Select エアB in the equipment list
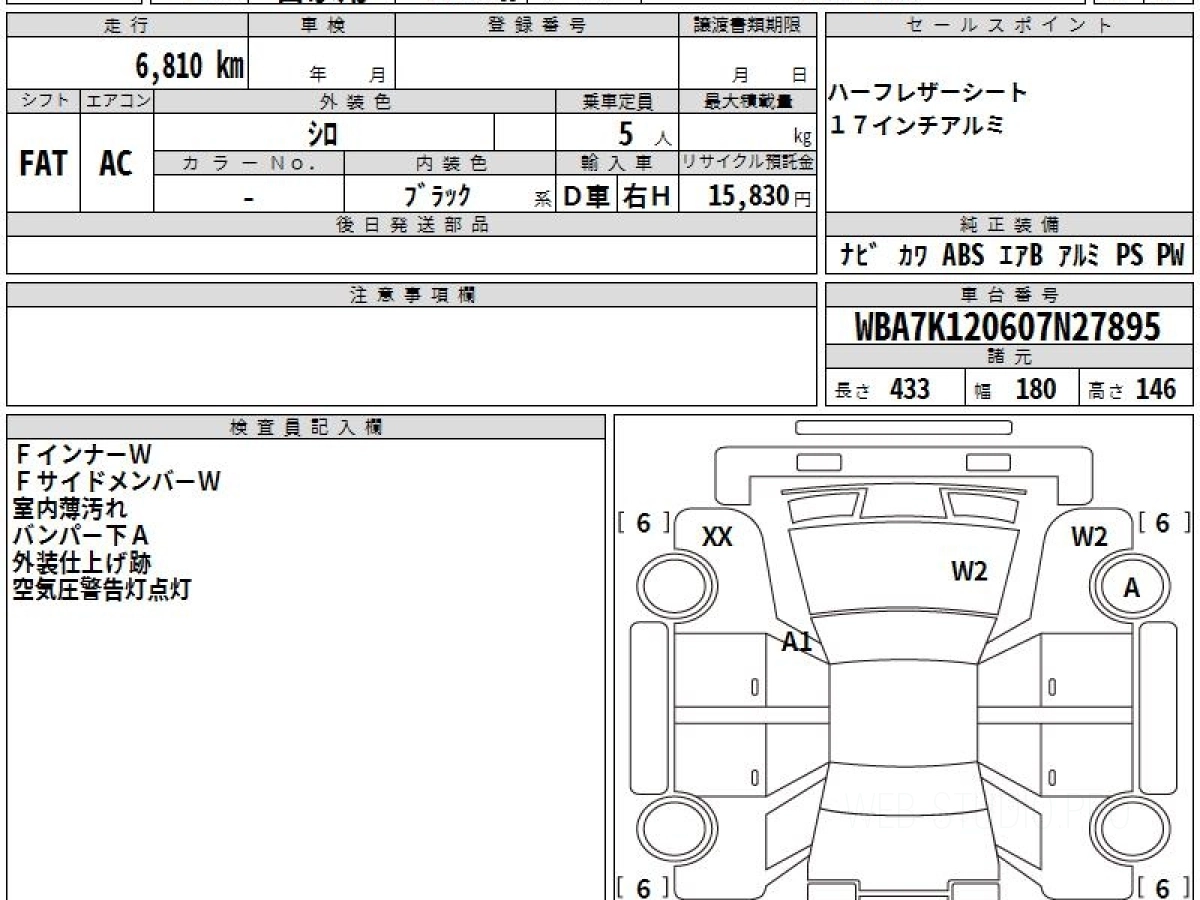The width and height of the screenshot is (1200, 900). (x=1021, y=256)
